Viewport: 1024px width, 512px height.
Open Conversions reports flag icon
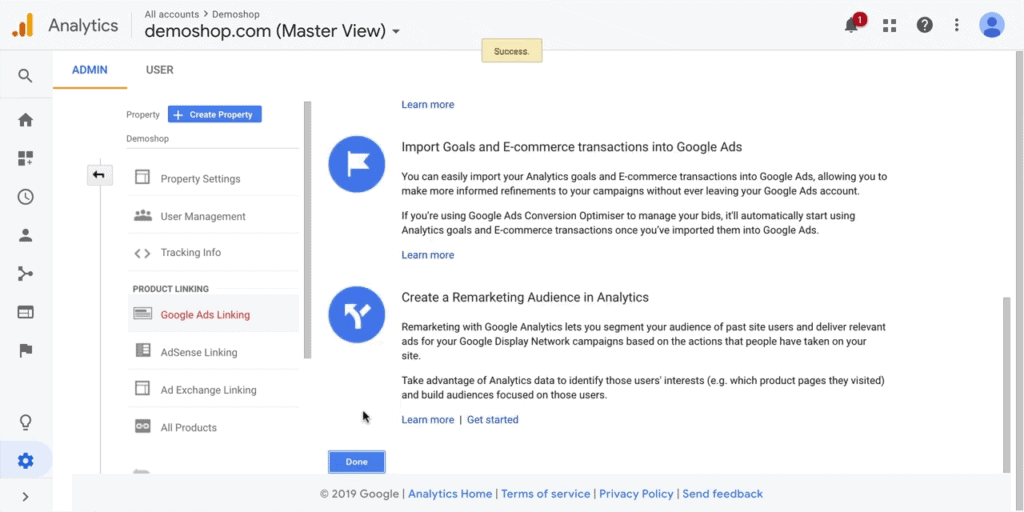click(25, 351)
